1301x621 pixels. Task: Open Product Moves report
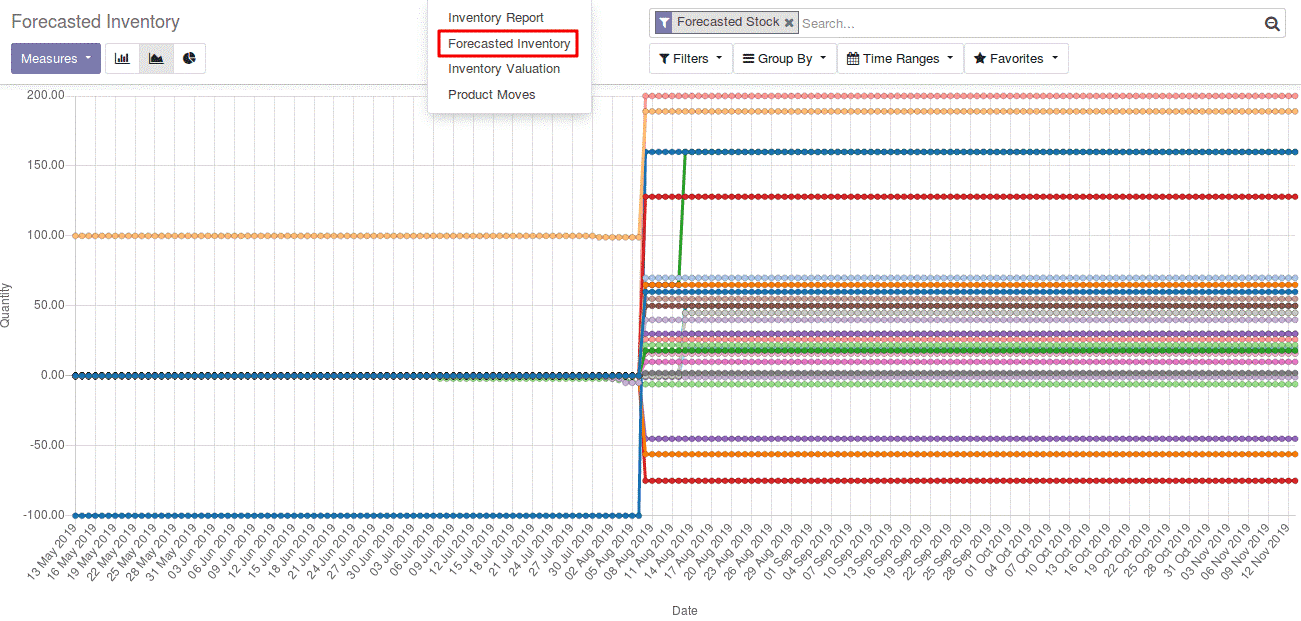(x=492, y=95)
